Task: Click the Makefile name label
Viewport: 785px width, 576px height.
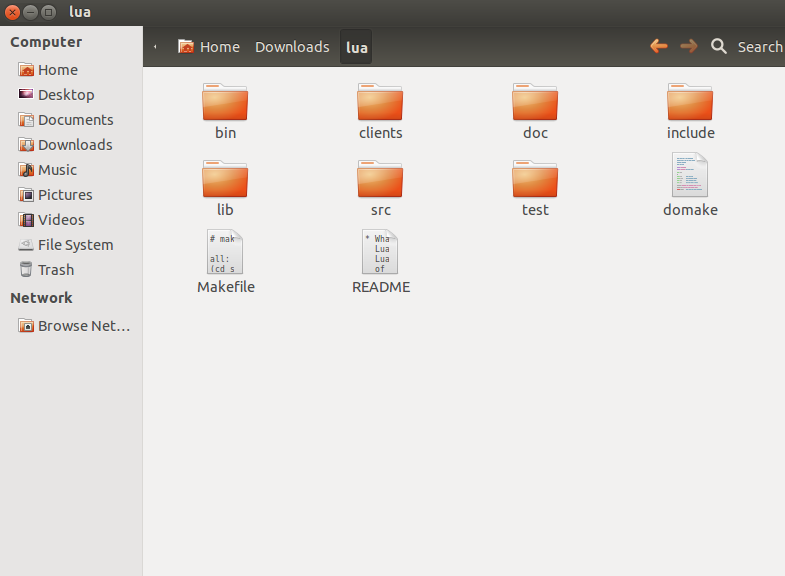Action: click(x=226, y=287)
